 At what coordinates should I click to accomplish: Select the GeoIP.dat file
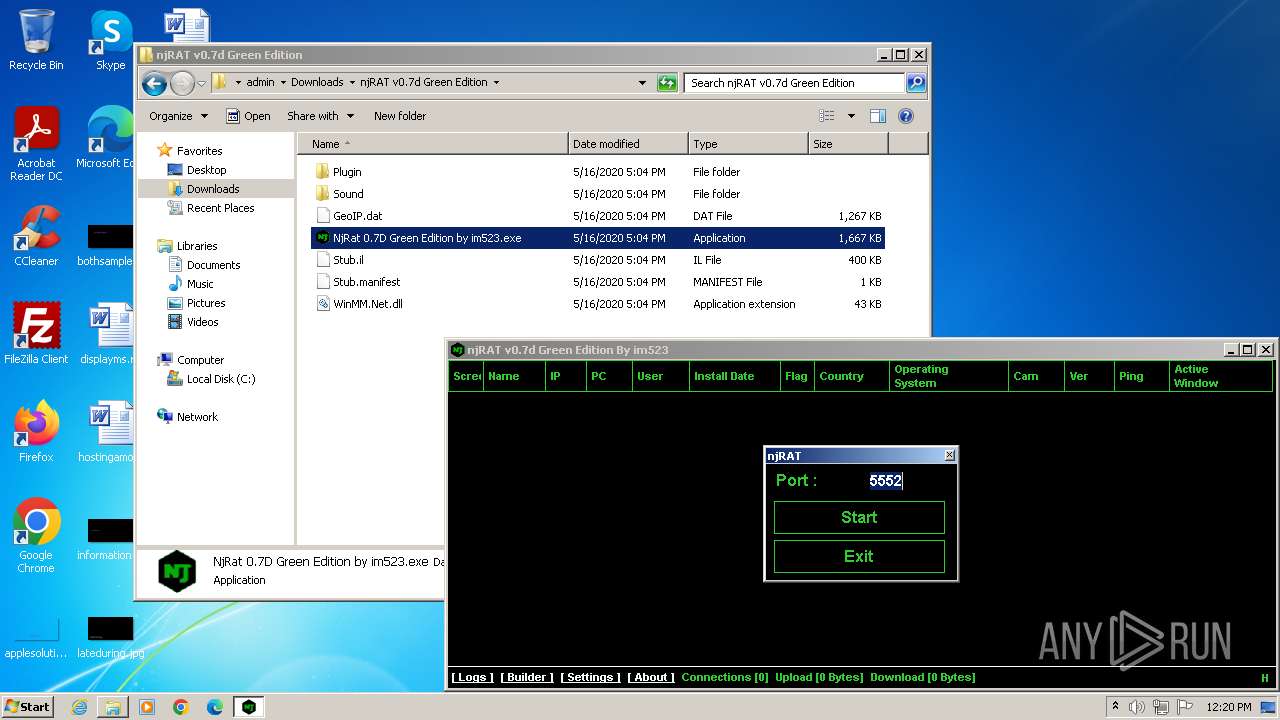[x=357, y=216]
